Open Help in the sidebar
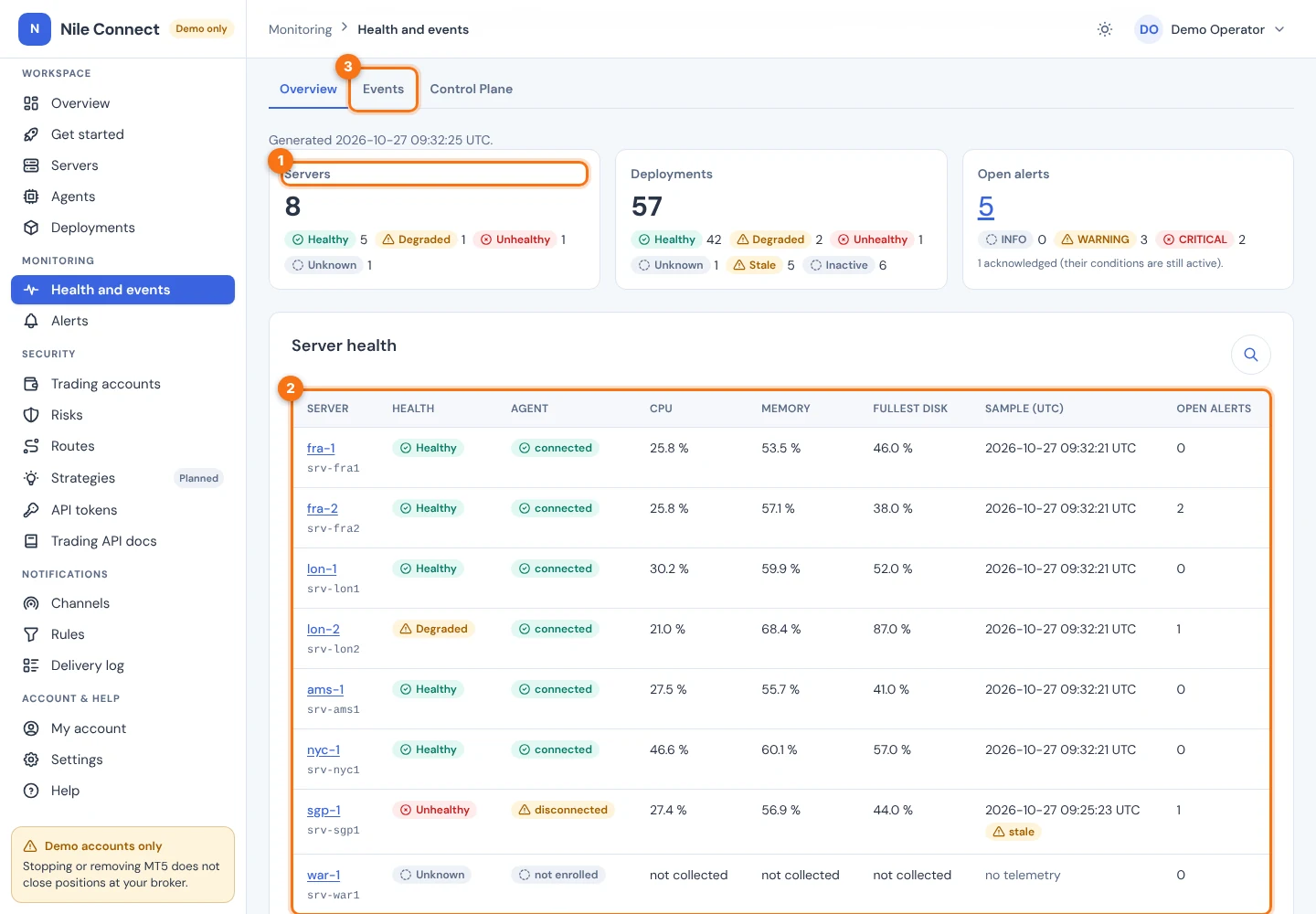This screenshot has height=914, width=1316. [x=122, y=791]
